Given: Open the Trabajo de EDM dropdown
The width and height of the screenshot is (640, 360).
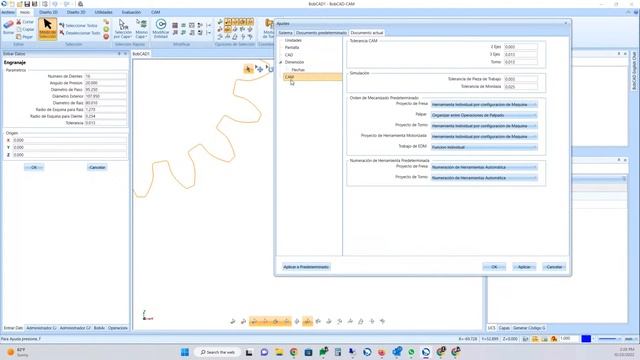Looking at the screenshot, I should pyautogui.click(x=484, y=147).
